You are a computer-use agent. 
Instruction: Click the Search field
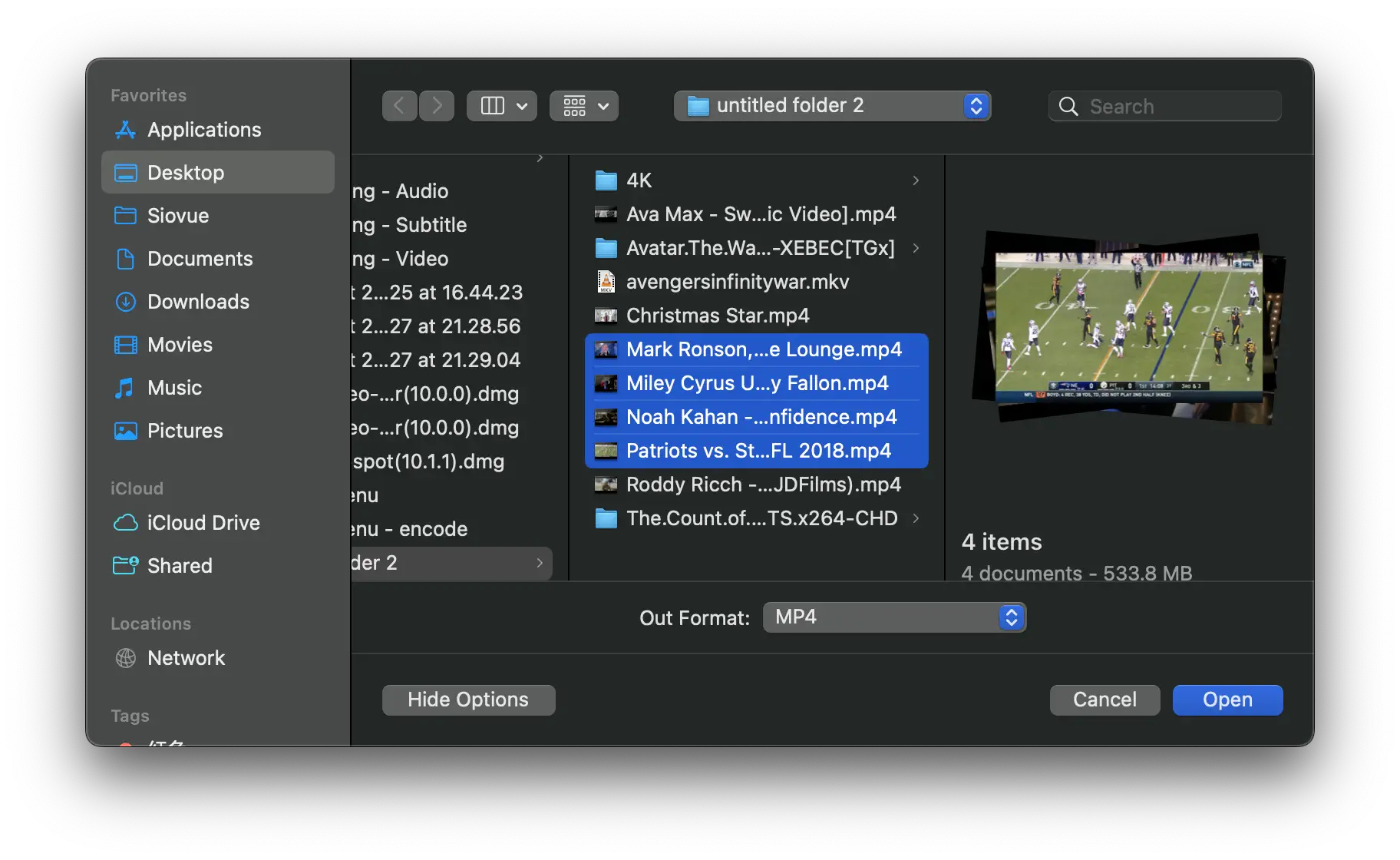point(1165,106)
